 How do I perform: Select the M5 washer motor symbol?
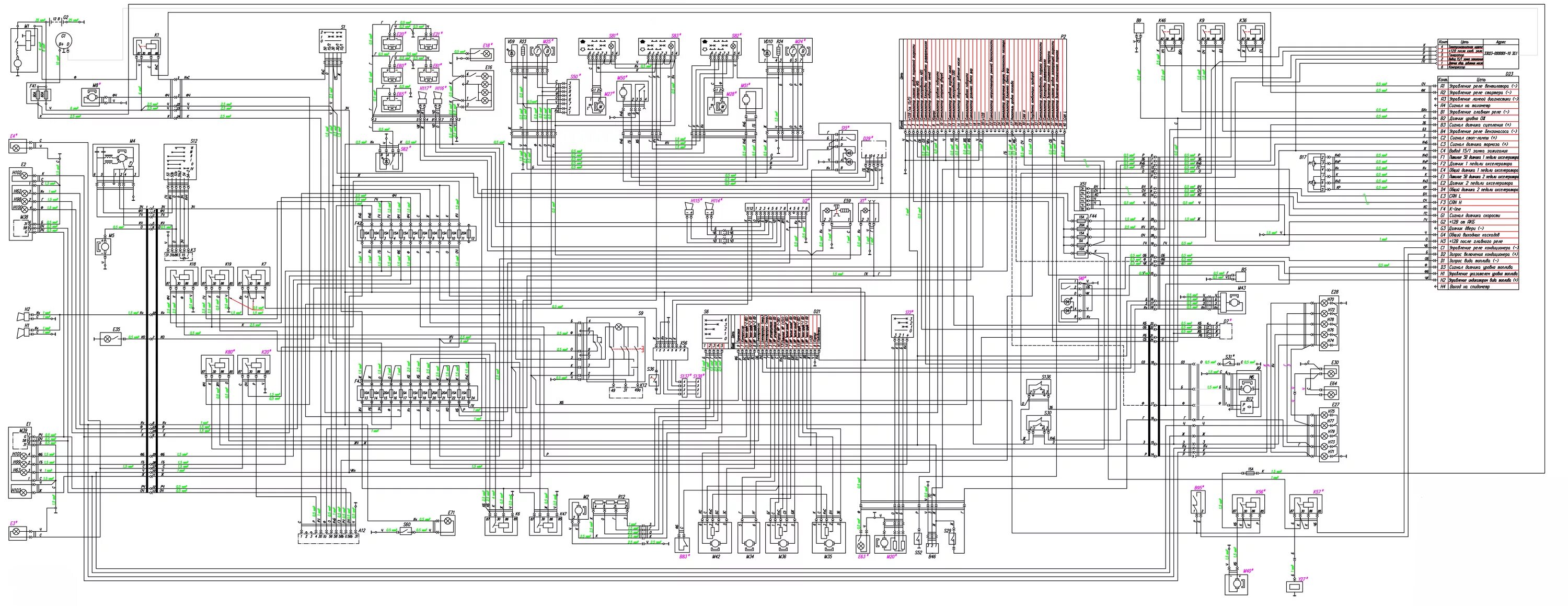pyautogui.click(x=104, y=247)
